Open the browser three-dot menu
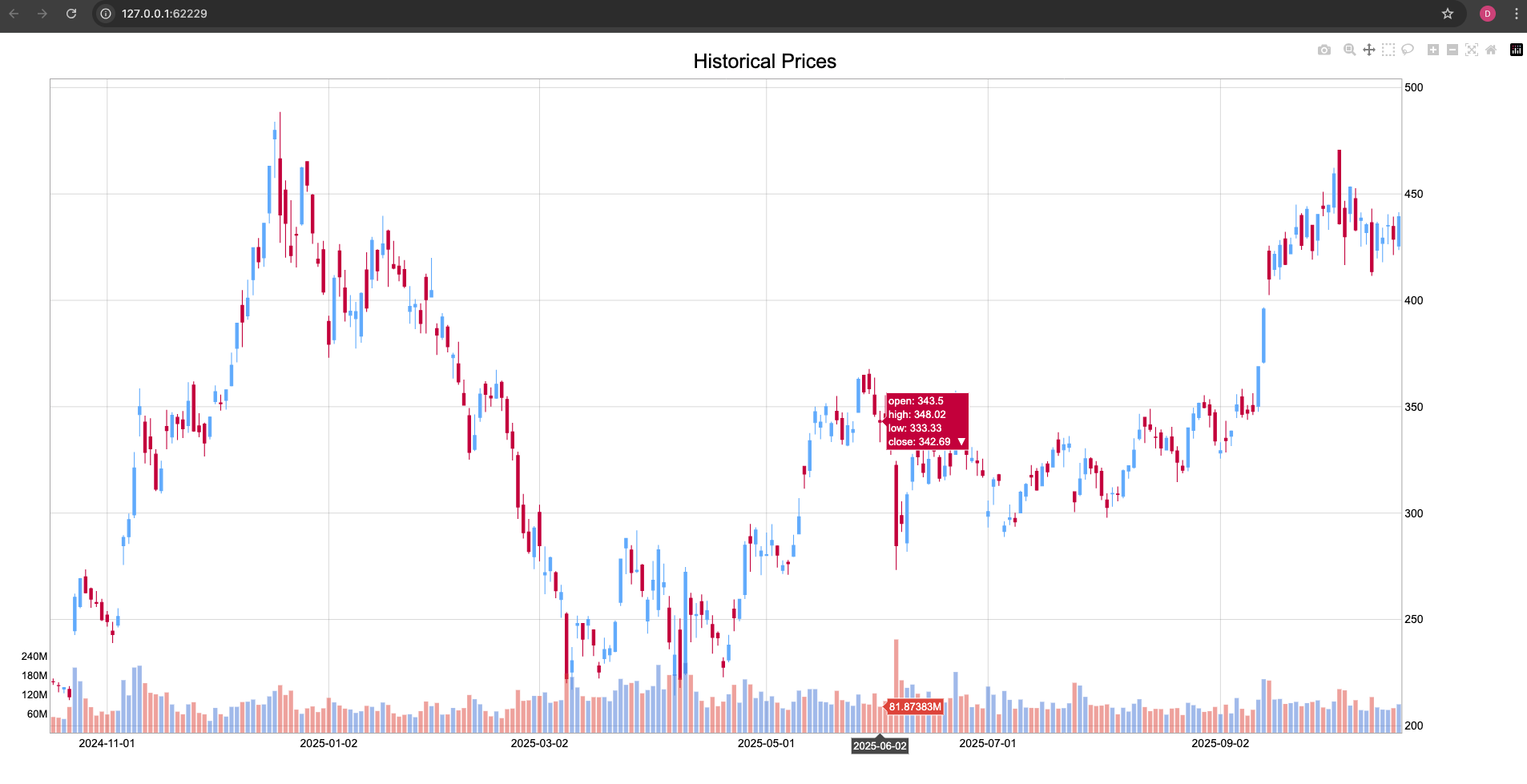 [x=1517, y=14]
